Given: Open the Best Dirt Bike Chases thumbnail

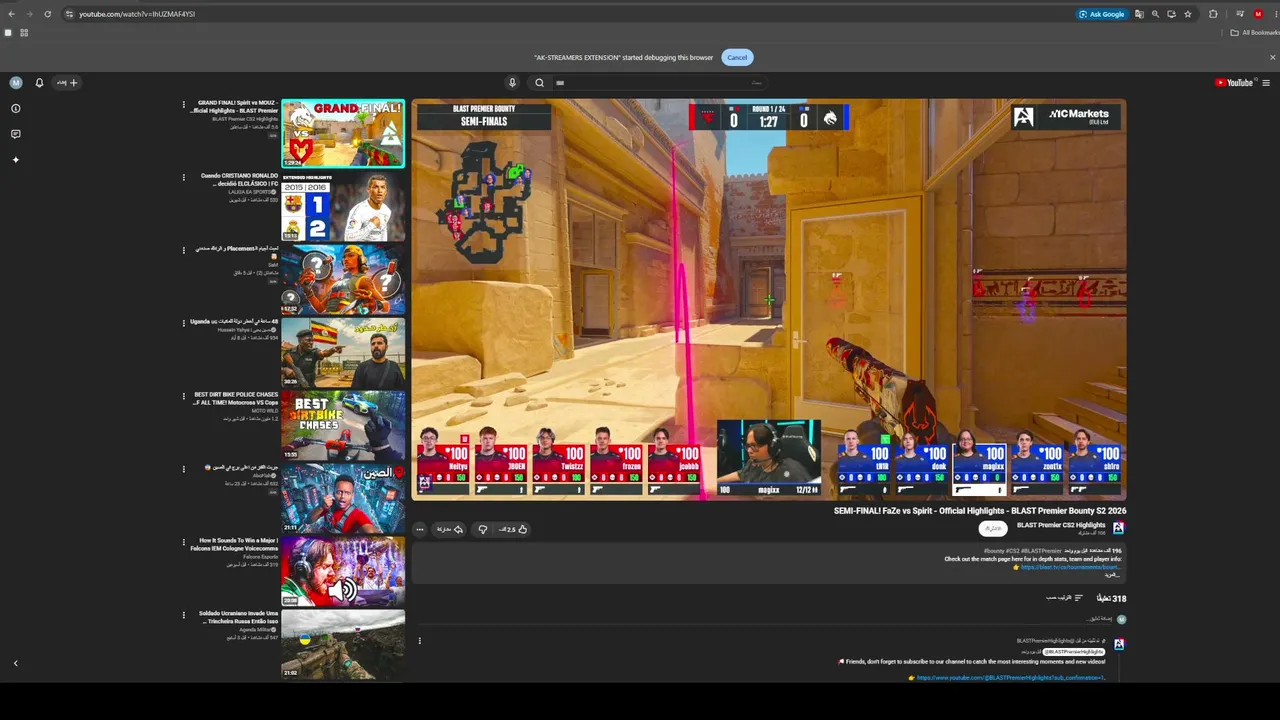Looking at the screenshot, I should [x=343, y=425].
